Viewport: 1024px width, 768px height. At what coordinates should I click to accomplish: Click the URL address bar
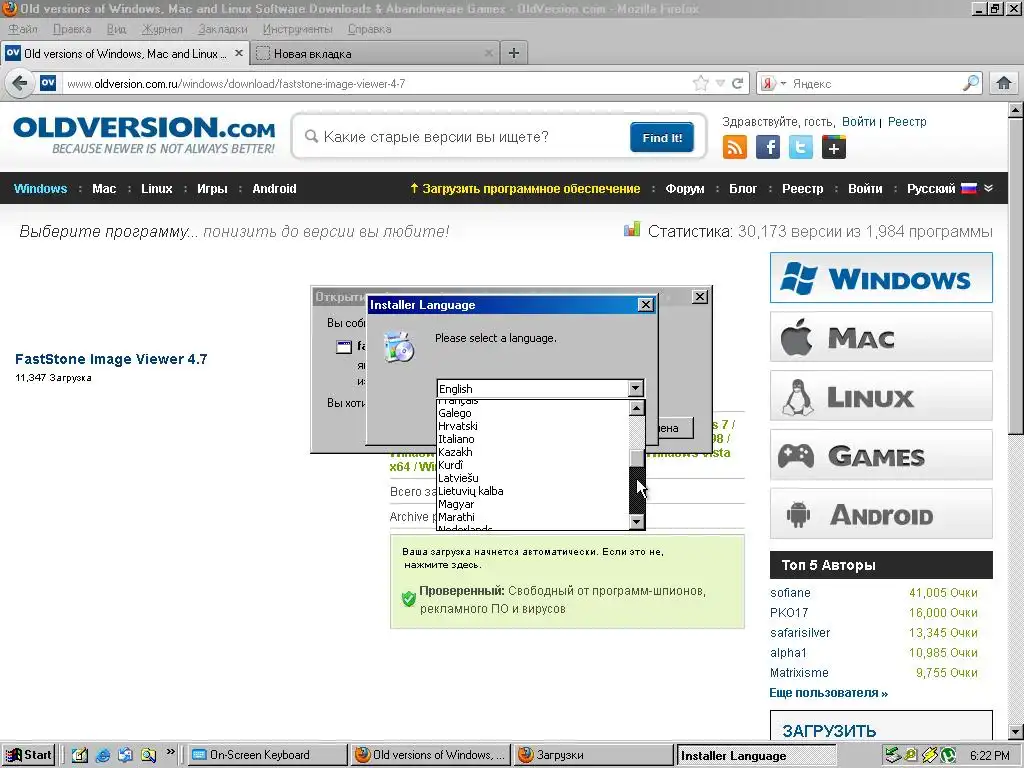coord(376,84)
